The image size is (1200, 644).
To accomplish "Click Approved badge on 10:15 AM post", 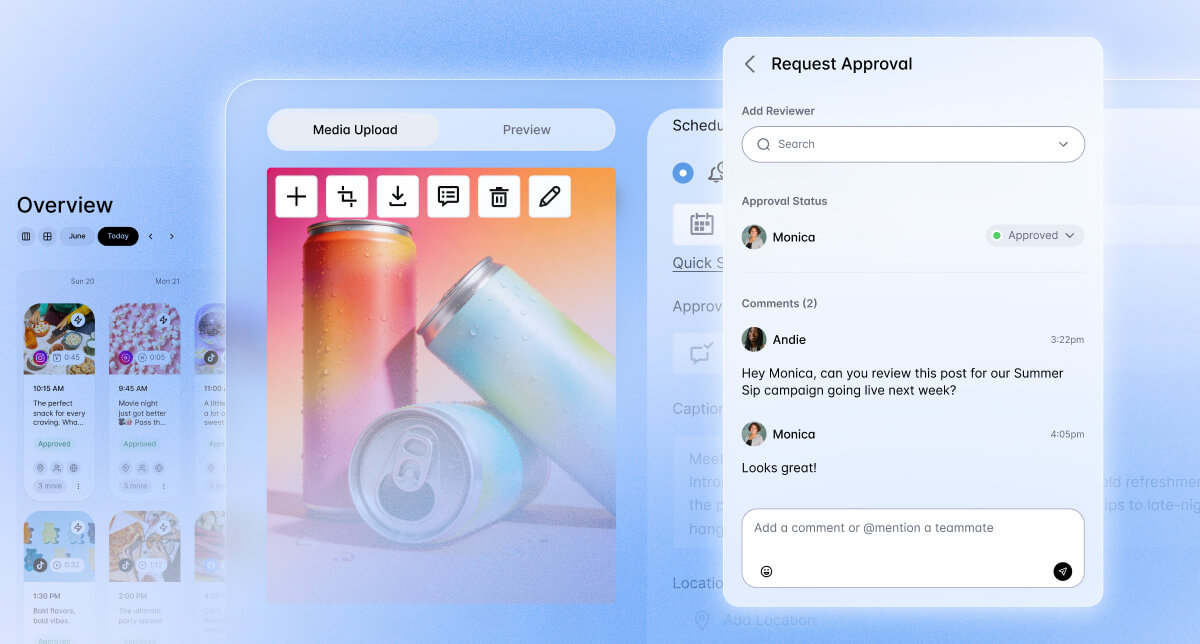I will click(x=54, y=444).
